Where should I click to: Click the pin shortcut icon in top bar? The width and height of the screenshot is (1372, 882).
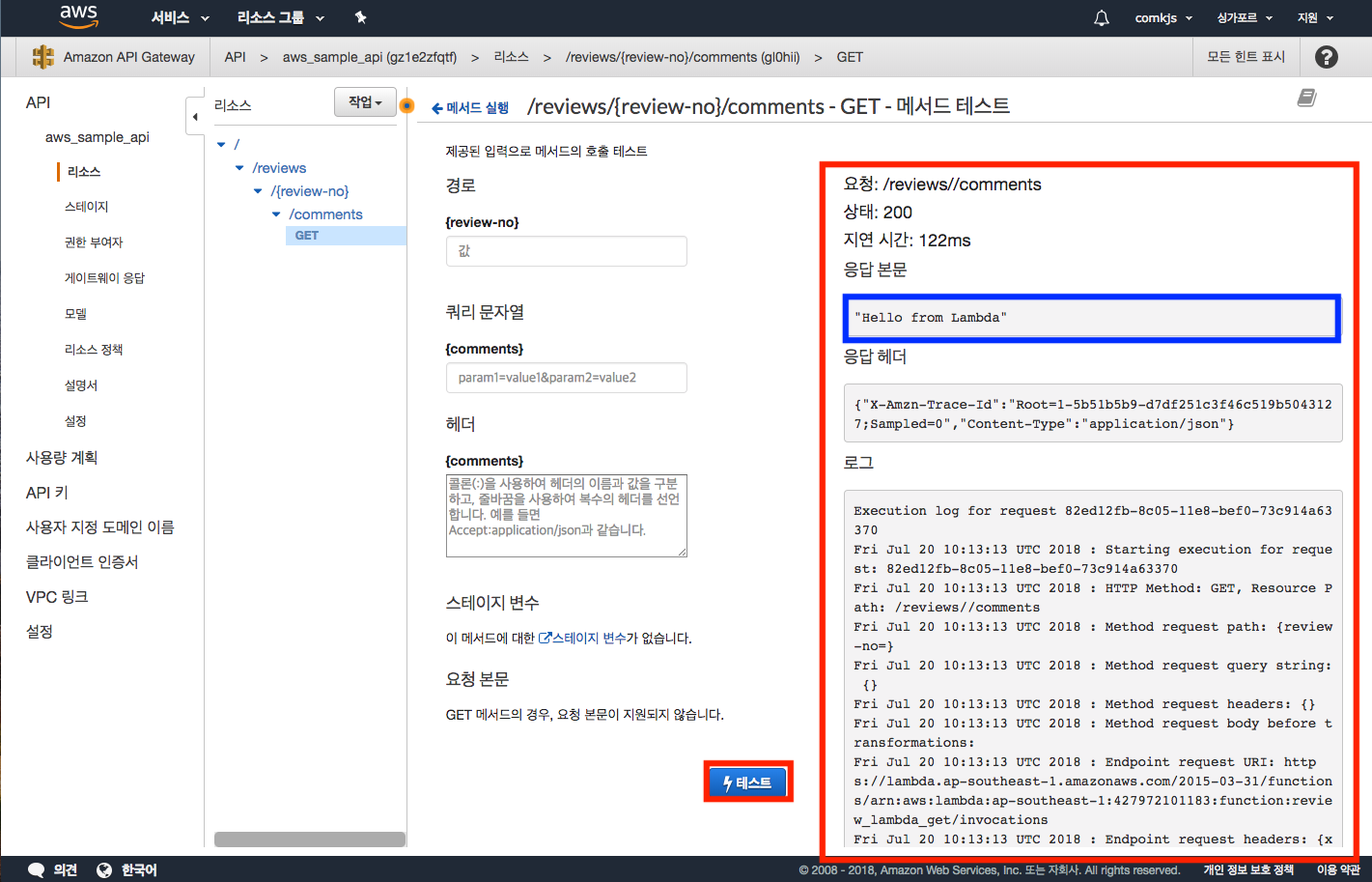361,17
